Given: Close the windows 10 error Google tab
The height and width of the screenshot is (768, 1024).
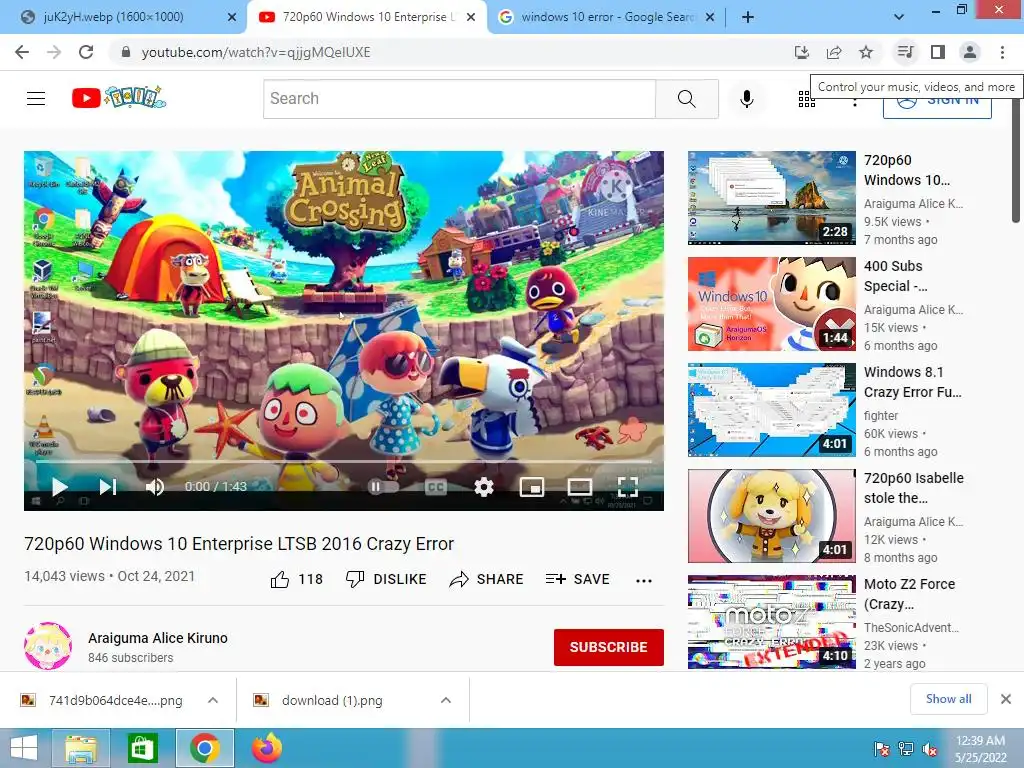Looking at the screenshot, I should tap(711, 17).
